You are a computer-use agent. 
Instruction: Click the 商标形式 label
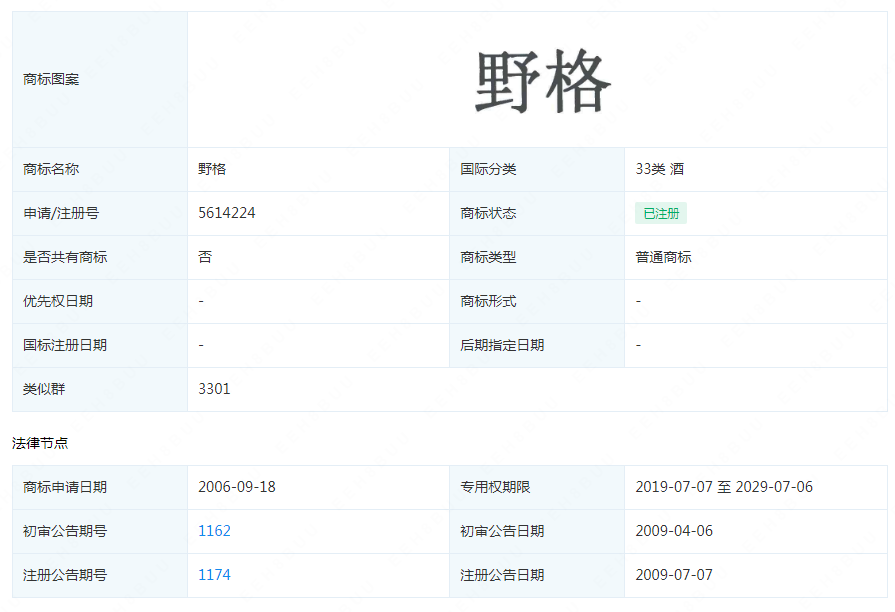point(489,301)
